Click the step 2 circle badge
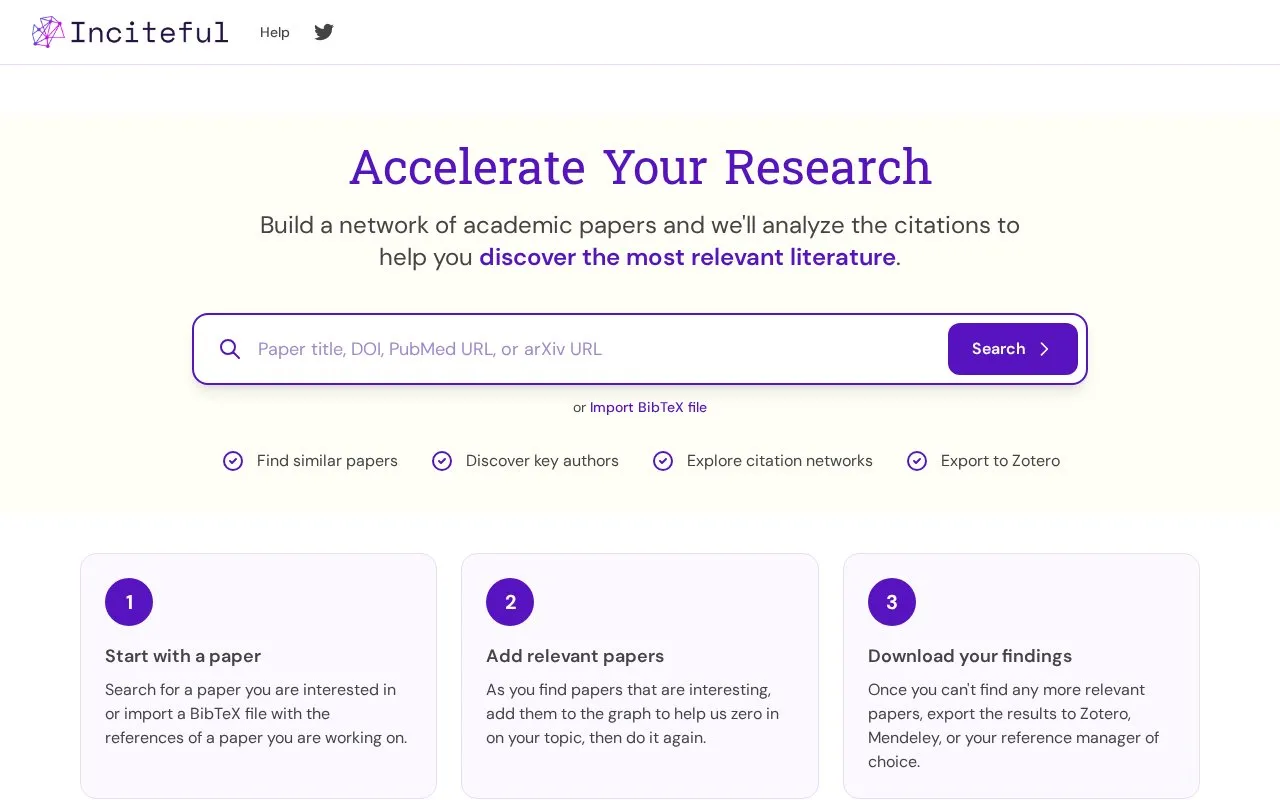Screen dimensions: 1280x800 [x=510, y=602]
